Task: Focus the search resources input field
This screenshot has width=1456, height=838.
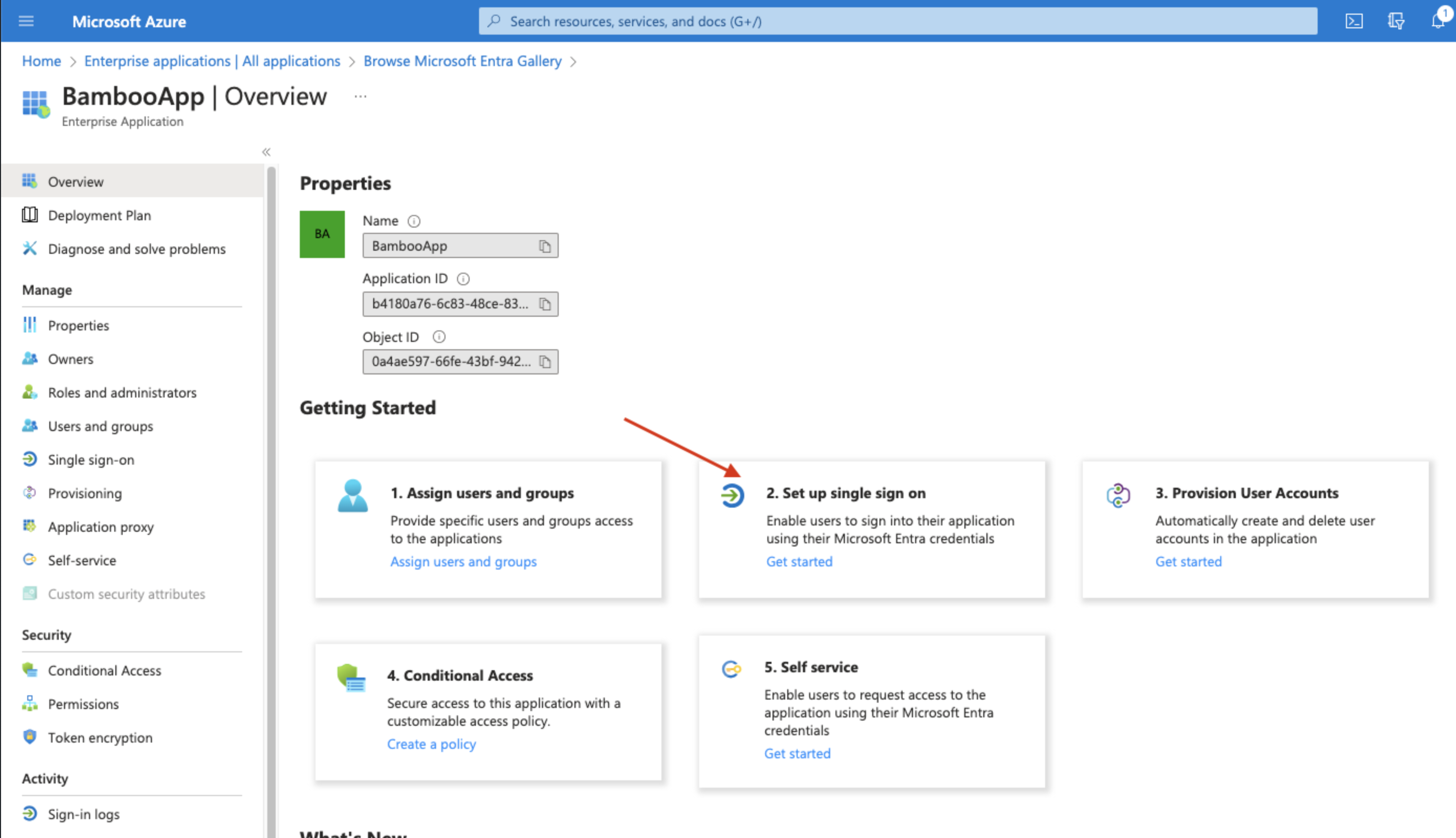Action: coord(898,22)
